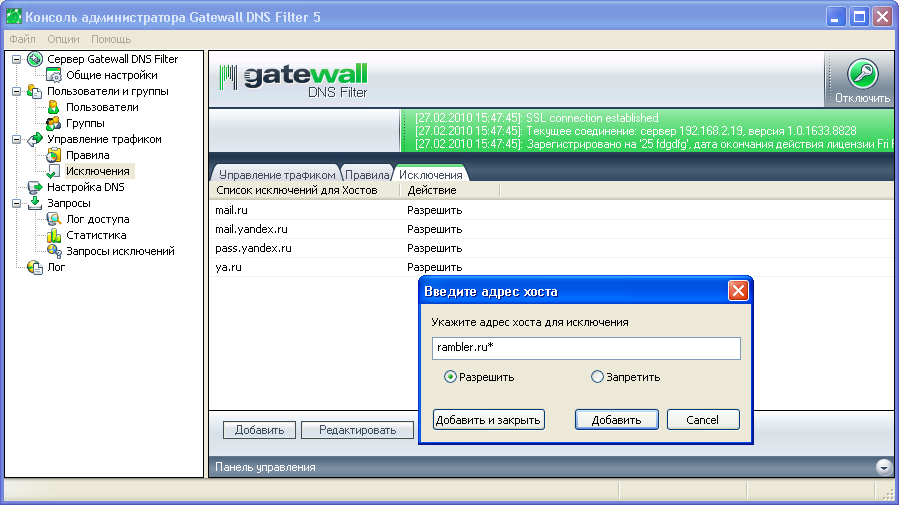The height and width of the screenshot is (505, 899).
Task: Click the Запросы download icon
Action: pyautogui.click(x=35, y=203)
